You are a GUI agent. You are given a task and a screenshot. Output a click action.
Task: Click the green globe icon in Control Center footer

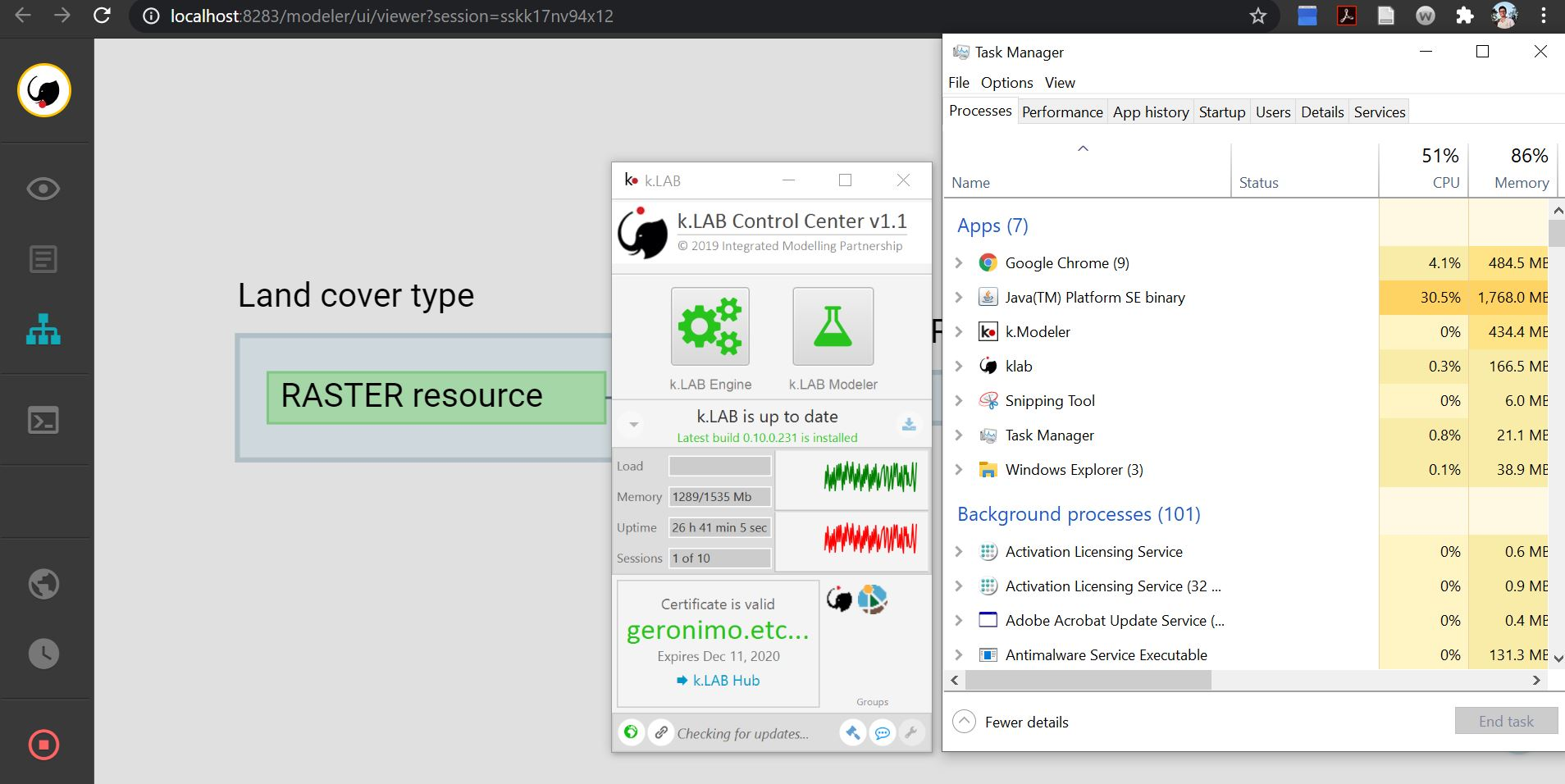631,732
